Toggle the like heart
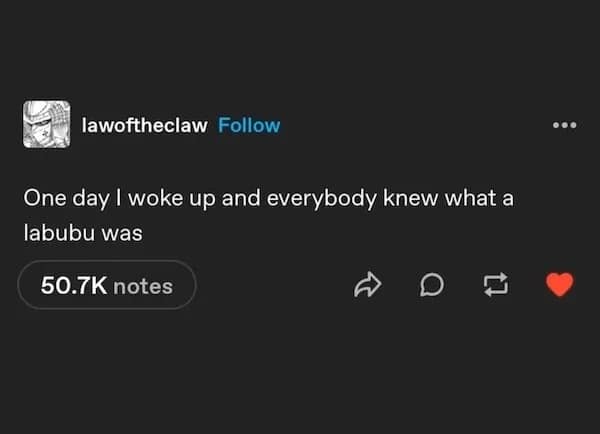The width and height of the screenshot is (600, 434). tap(561, 286)
